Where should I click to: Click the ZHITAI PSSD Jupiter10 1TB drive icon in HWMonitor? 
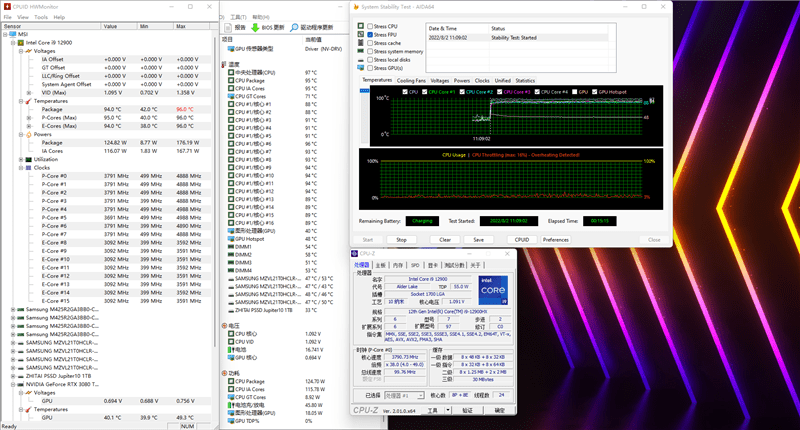tap(21, 376)
